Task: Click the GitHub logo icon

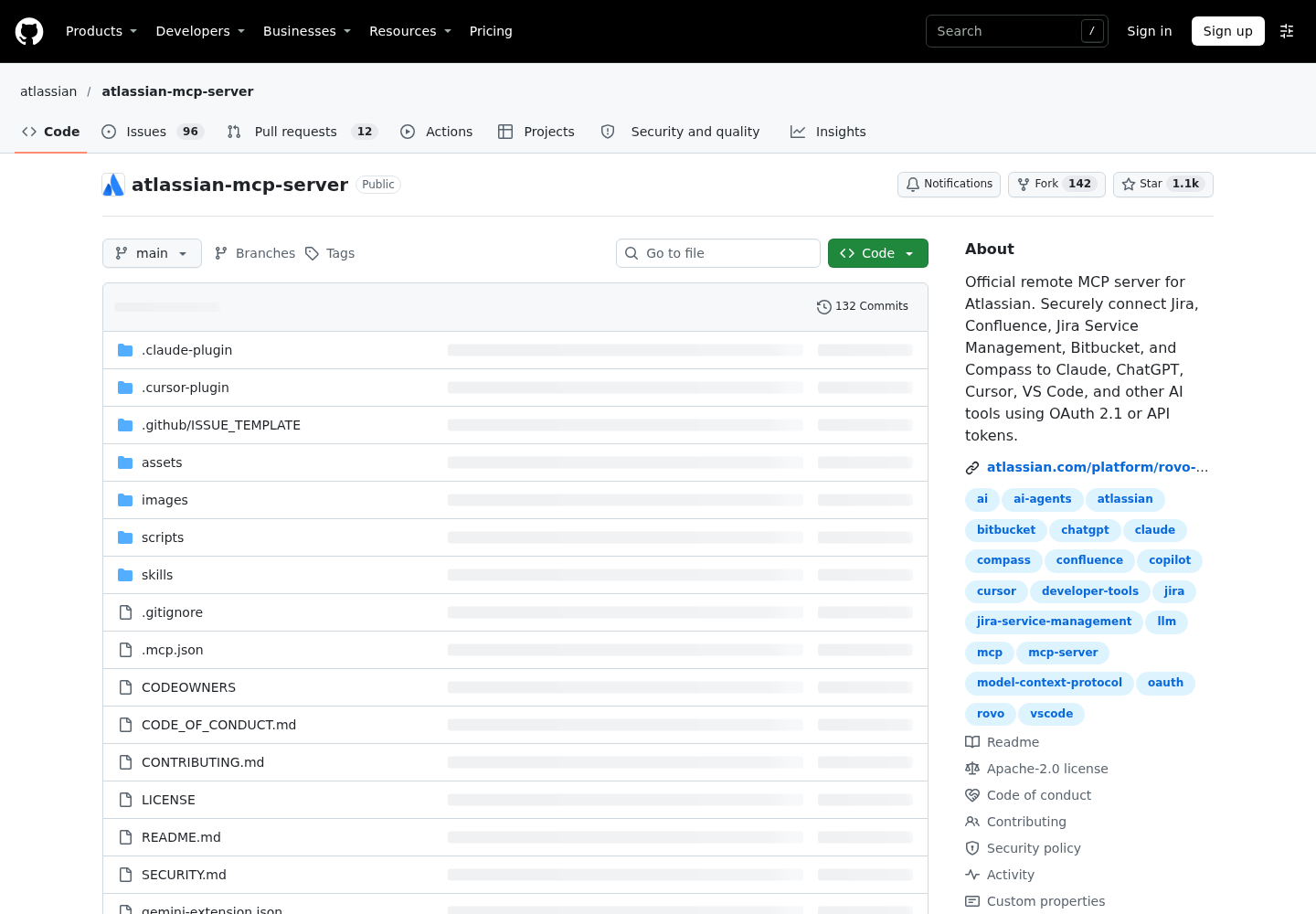Action: (x=29, y=31)
